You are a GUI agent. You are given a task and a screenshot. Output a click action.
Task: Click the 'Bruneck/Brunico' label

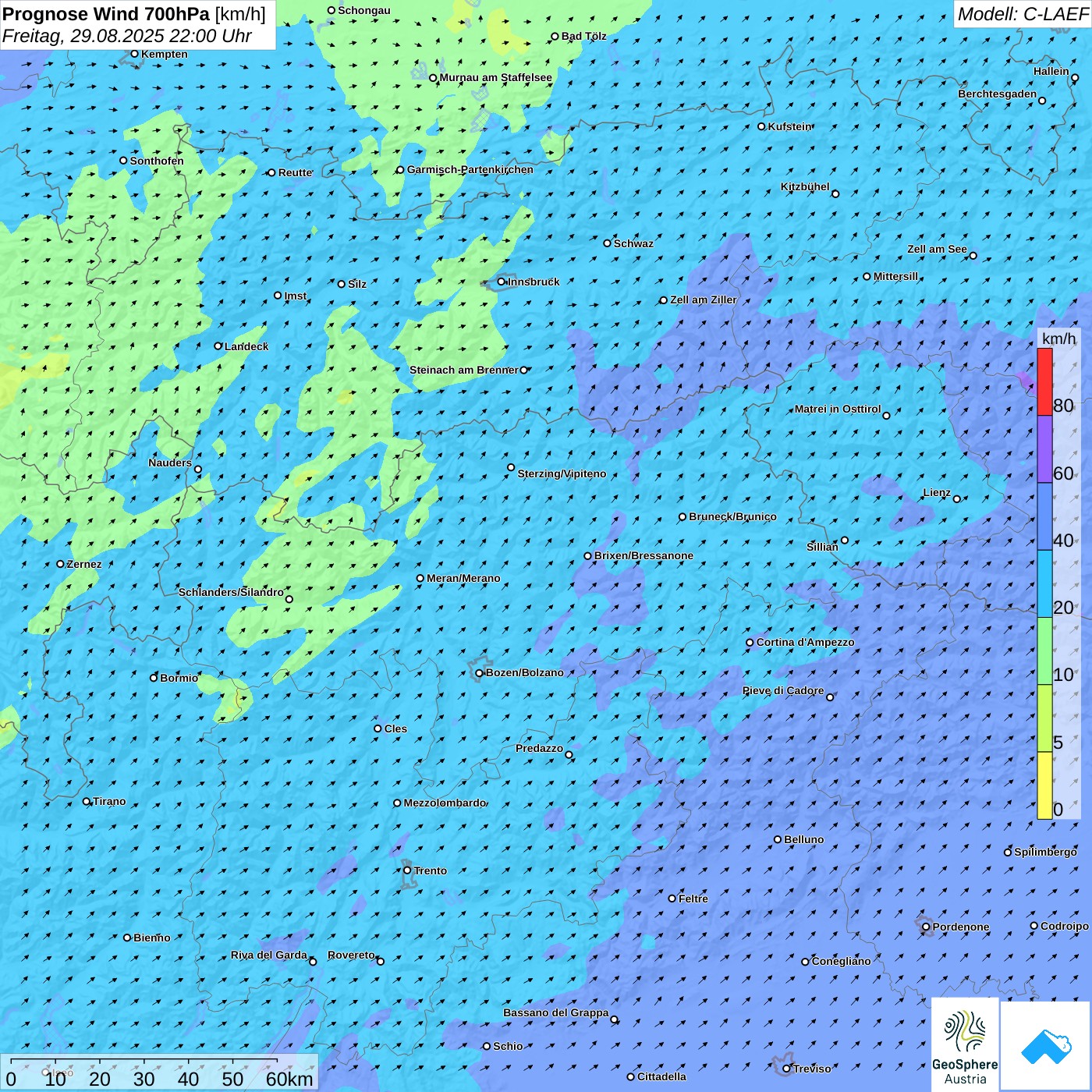tap(732, 516)
